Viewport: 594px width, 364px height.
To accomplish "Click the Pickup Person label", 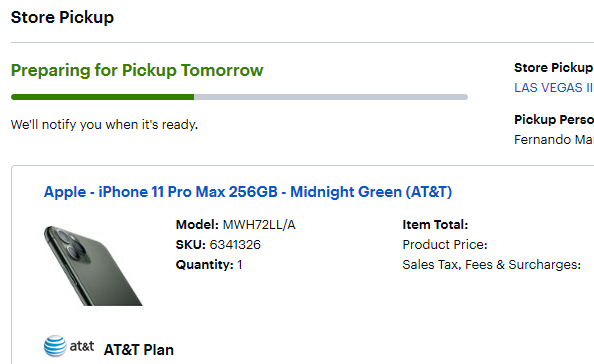I will [554, 120].
